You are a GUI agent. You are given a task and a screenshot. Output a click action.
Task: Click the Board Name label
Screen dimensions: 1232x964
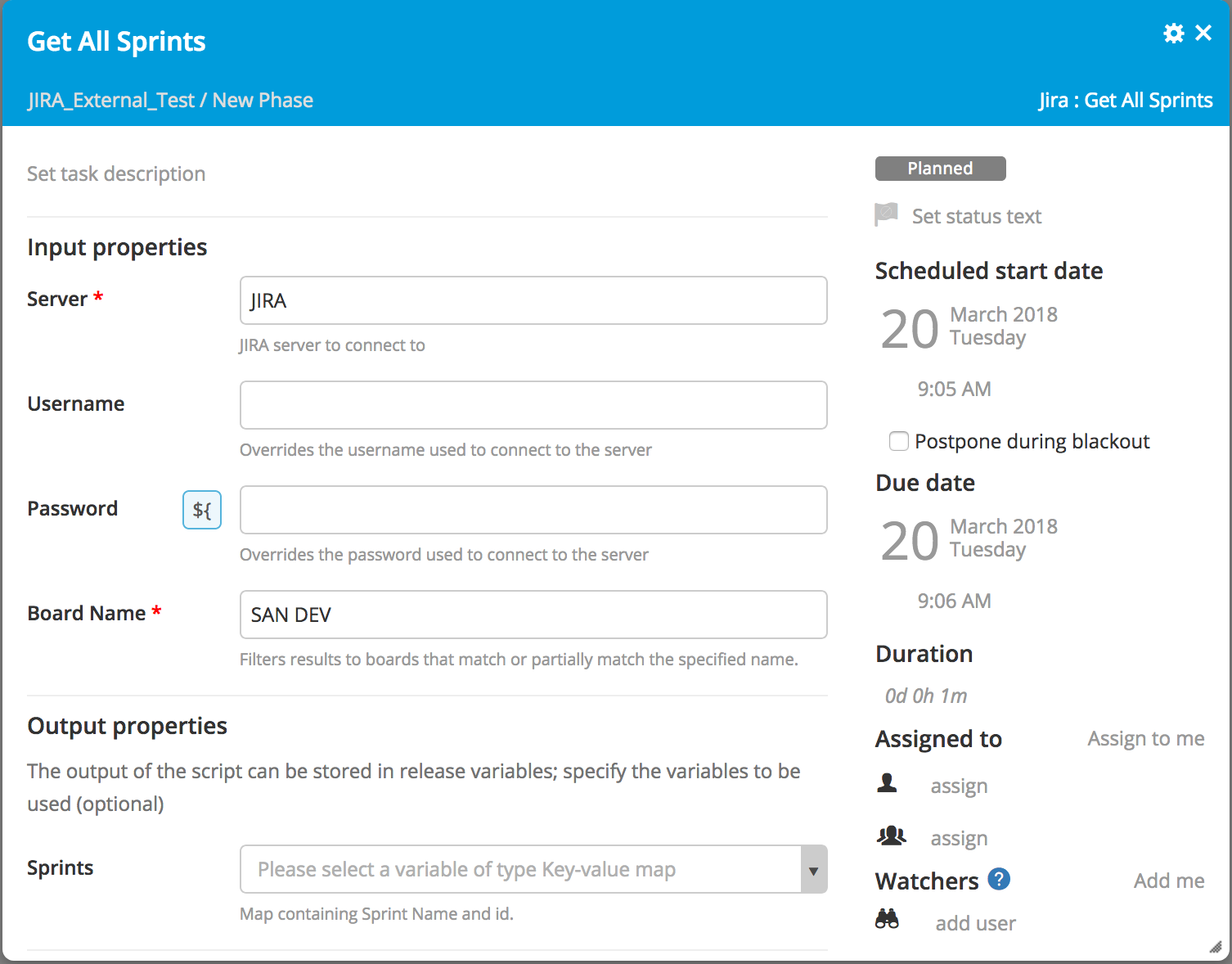[87, 613]
